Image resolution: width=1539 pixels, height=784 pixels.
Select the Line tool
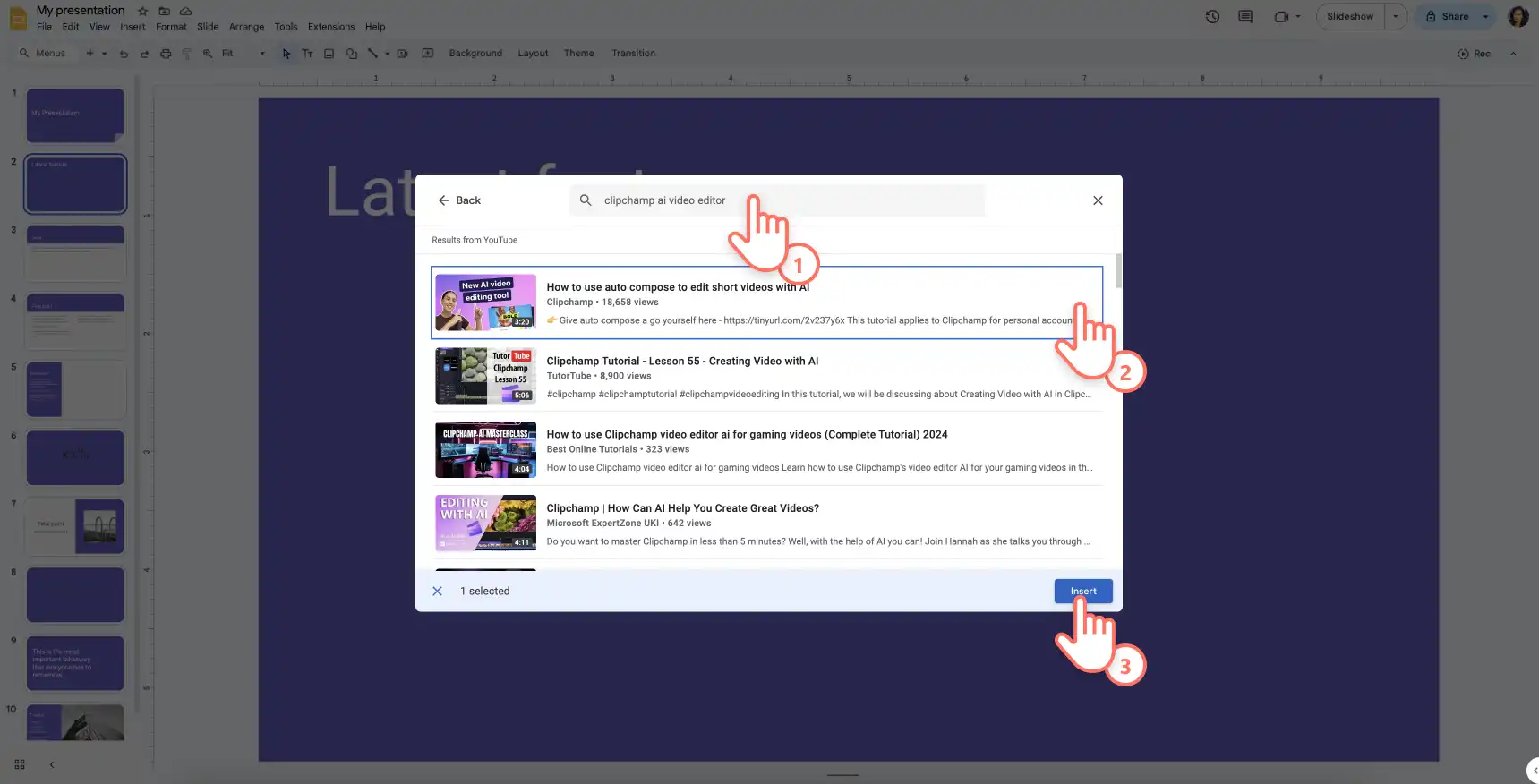click(x=372, y=54)
